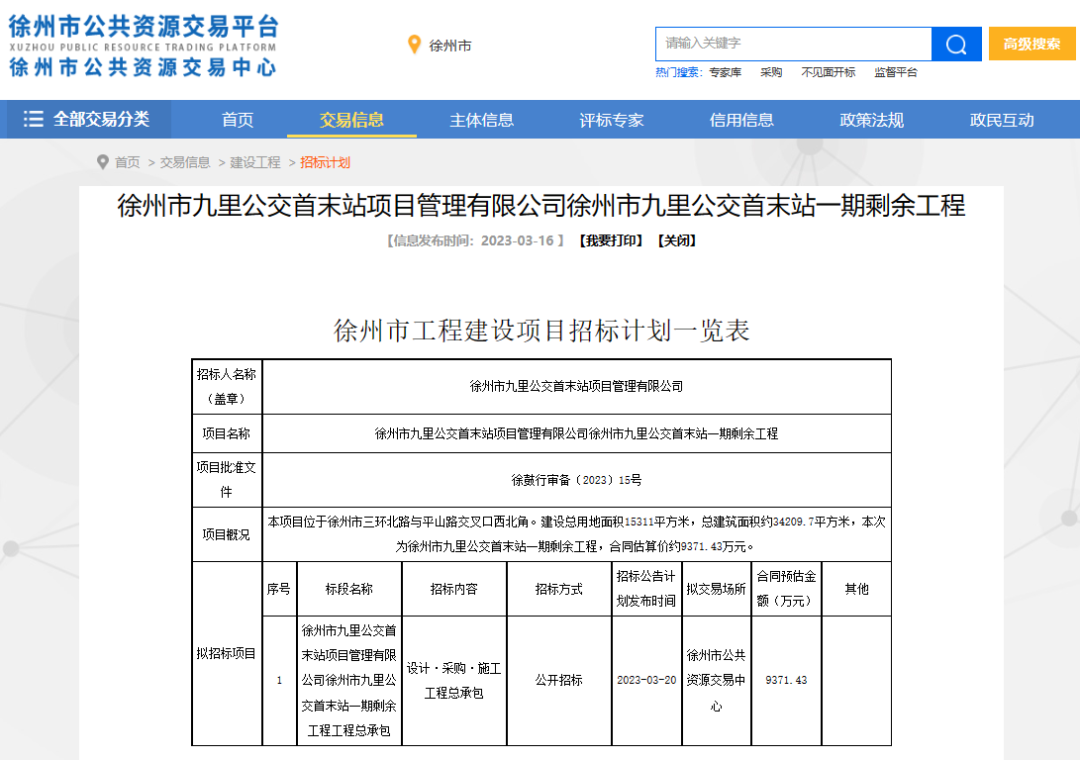Click the 其他 column header

[x=856, y=589]
